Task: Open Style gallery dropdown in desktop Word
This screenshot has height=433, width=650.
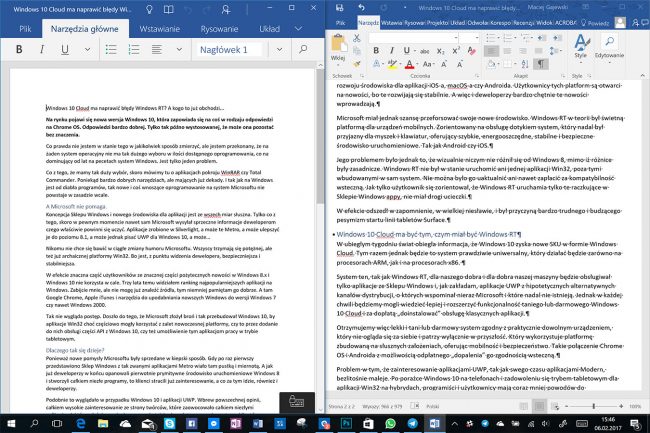Action: tap(581, 48)
